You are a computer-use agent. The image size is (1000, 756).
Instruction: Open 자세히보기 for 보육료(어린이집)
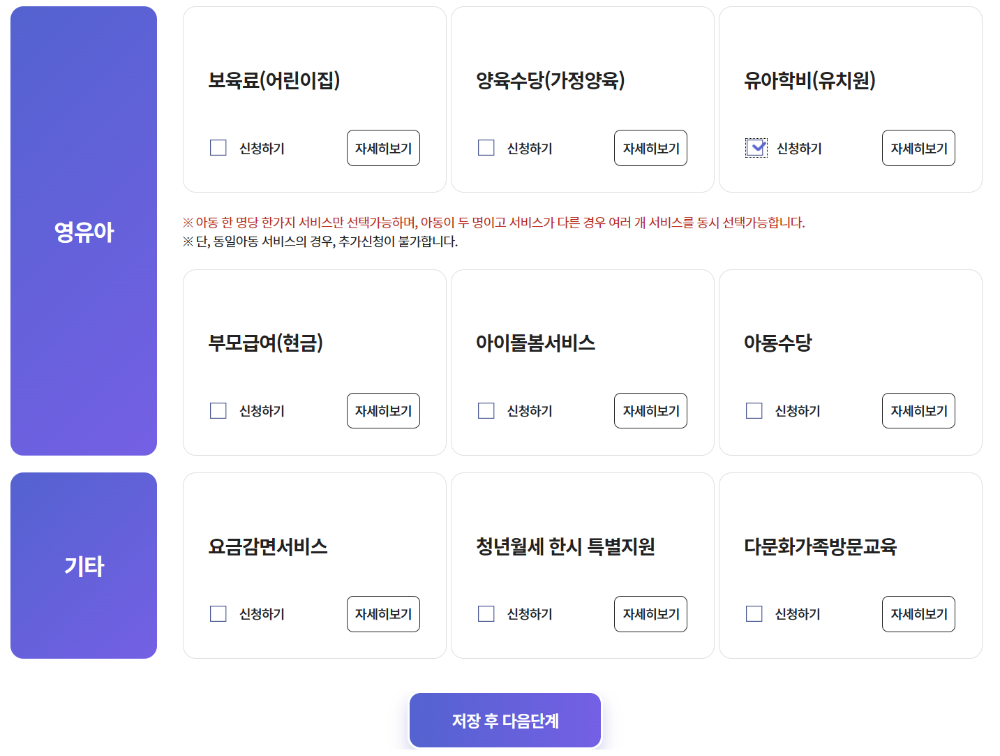[x=383, y=146]
